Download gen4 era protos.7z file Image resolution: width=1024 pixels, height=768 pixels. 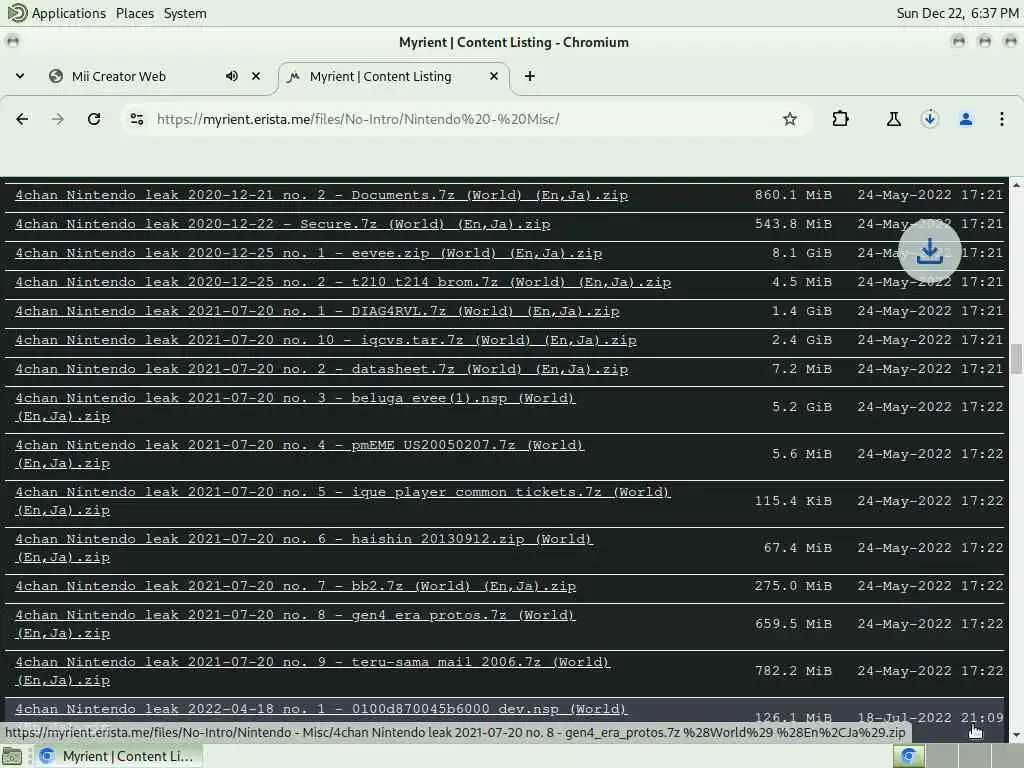(295, 624)
